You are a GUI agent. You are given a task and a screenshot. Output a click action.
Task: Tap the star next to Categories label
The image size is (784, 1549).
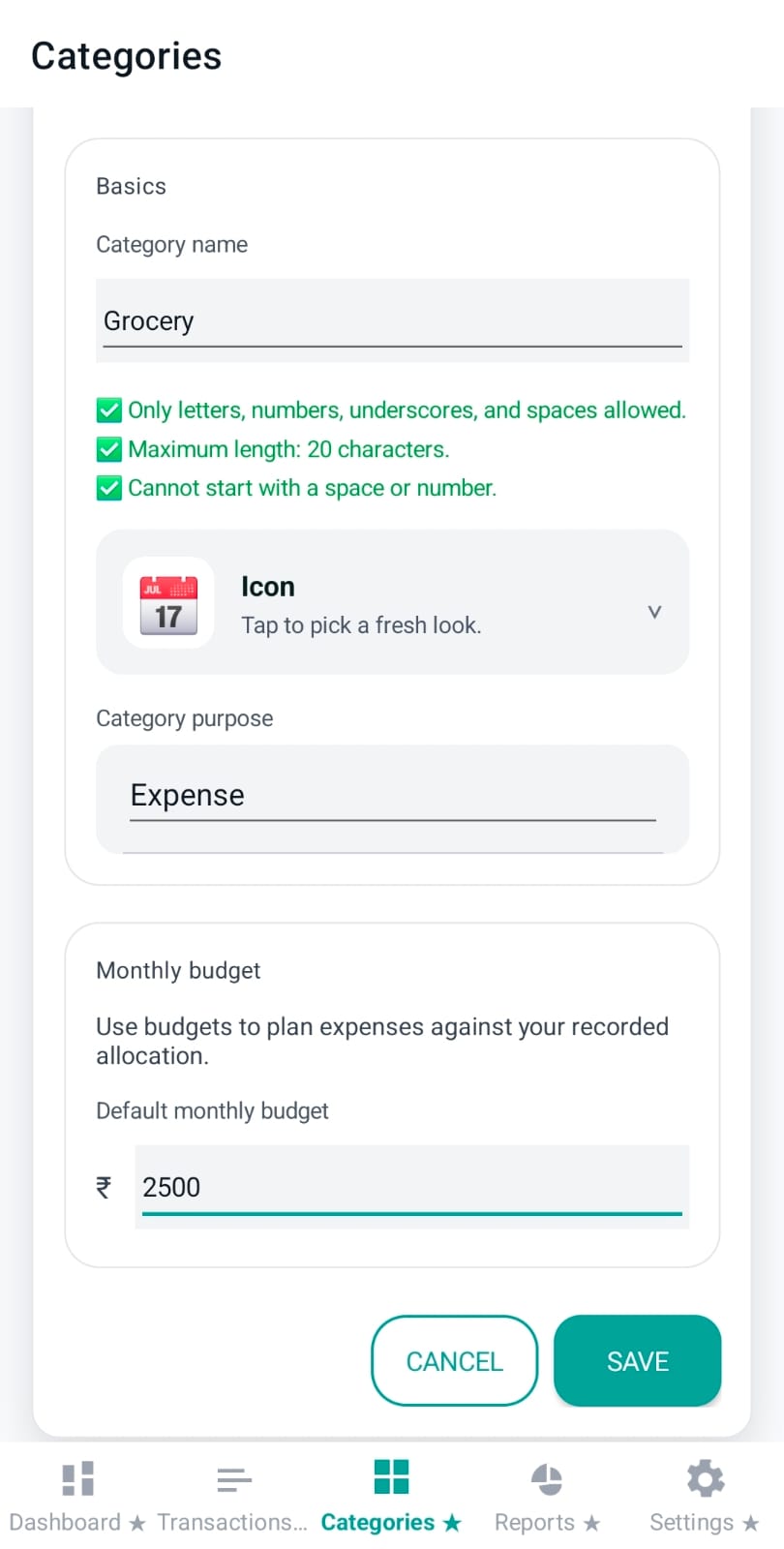click(x=452, y=1522)
